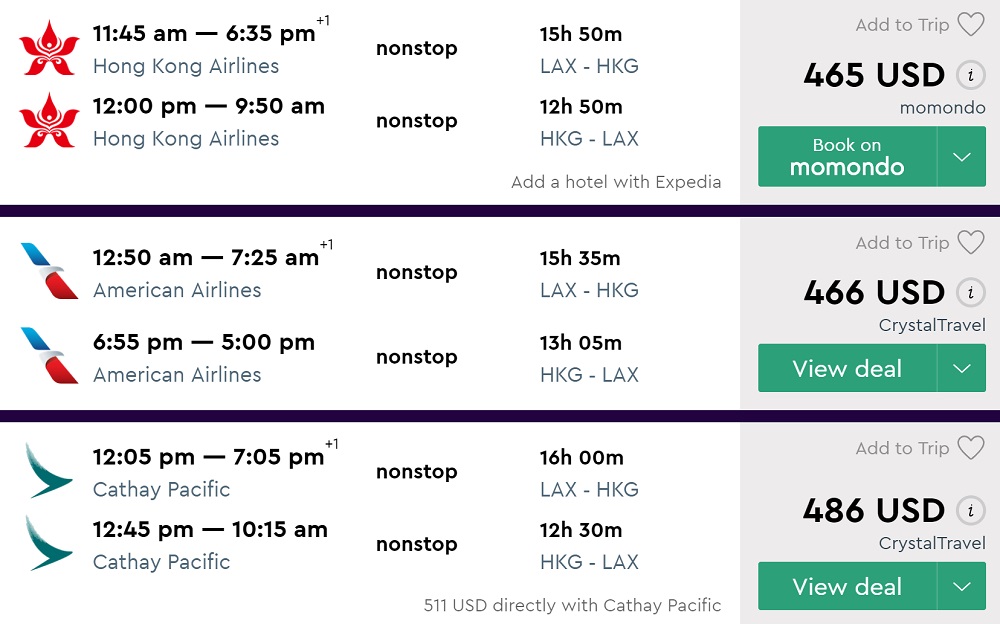Toggle the heart on the 466 USD flight
1000x624 pixels.
[x=970, y=242]
